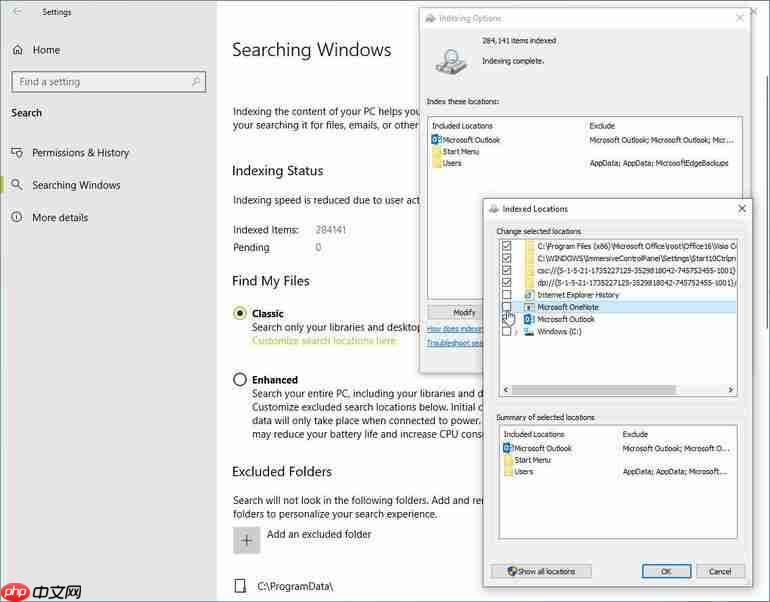The width and height of the screenshot is (770, 602).
Task: Click Exclude column header in Indexing Options
Action: click(x=602, y=126)
